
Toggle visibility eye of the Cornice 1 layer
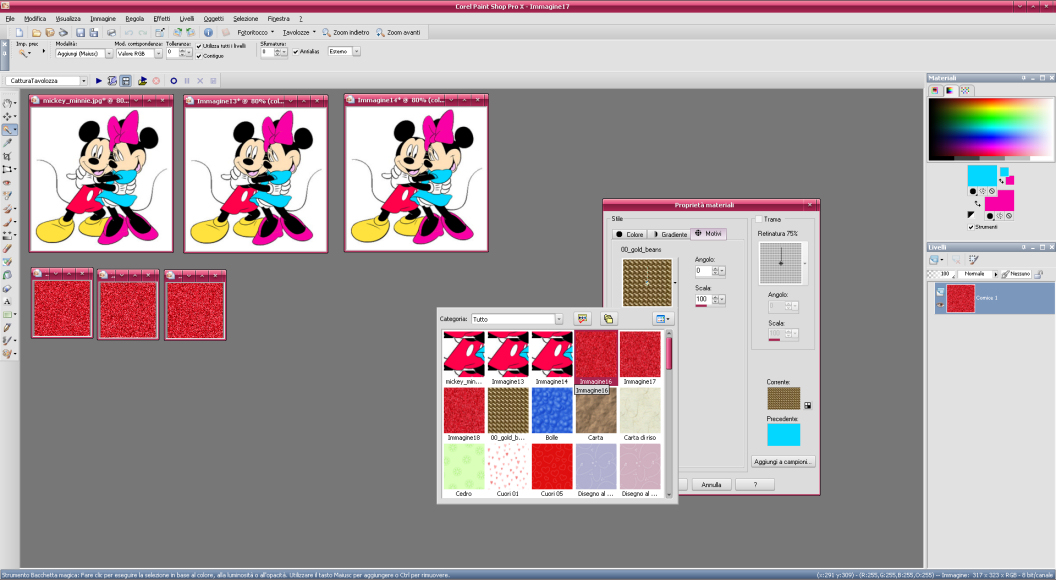pos(940,305)
